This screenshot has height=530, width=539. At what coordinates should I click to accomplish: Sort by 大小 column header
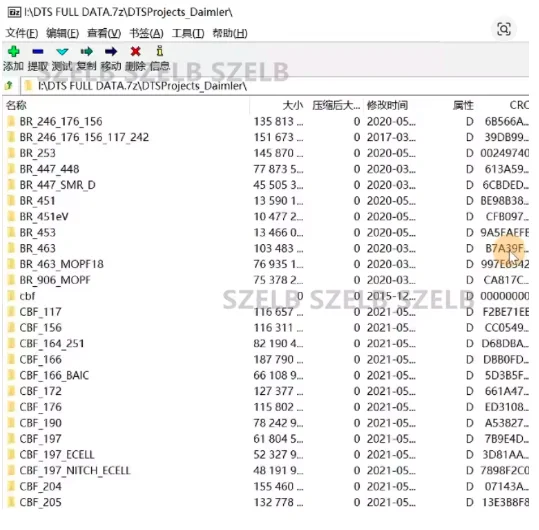coord(293,105)
